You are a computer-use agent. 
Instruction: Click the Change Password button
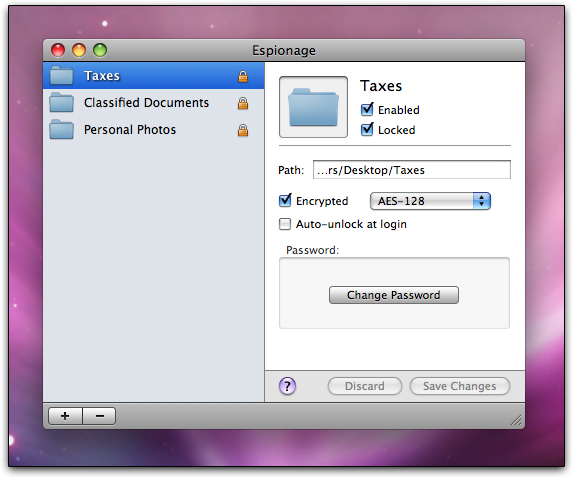(394, 295)
